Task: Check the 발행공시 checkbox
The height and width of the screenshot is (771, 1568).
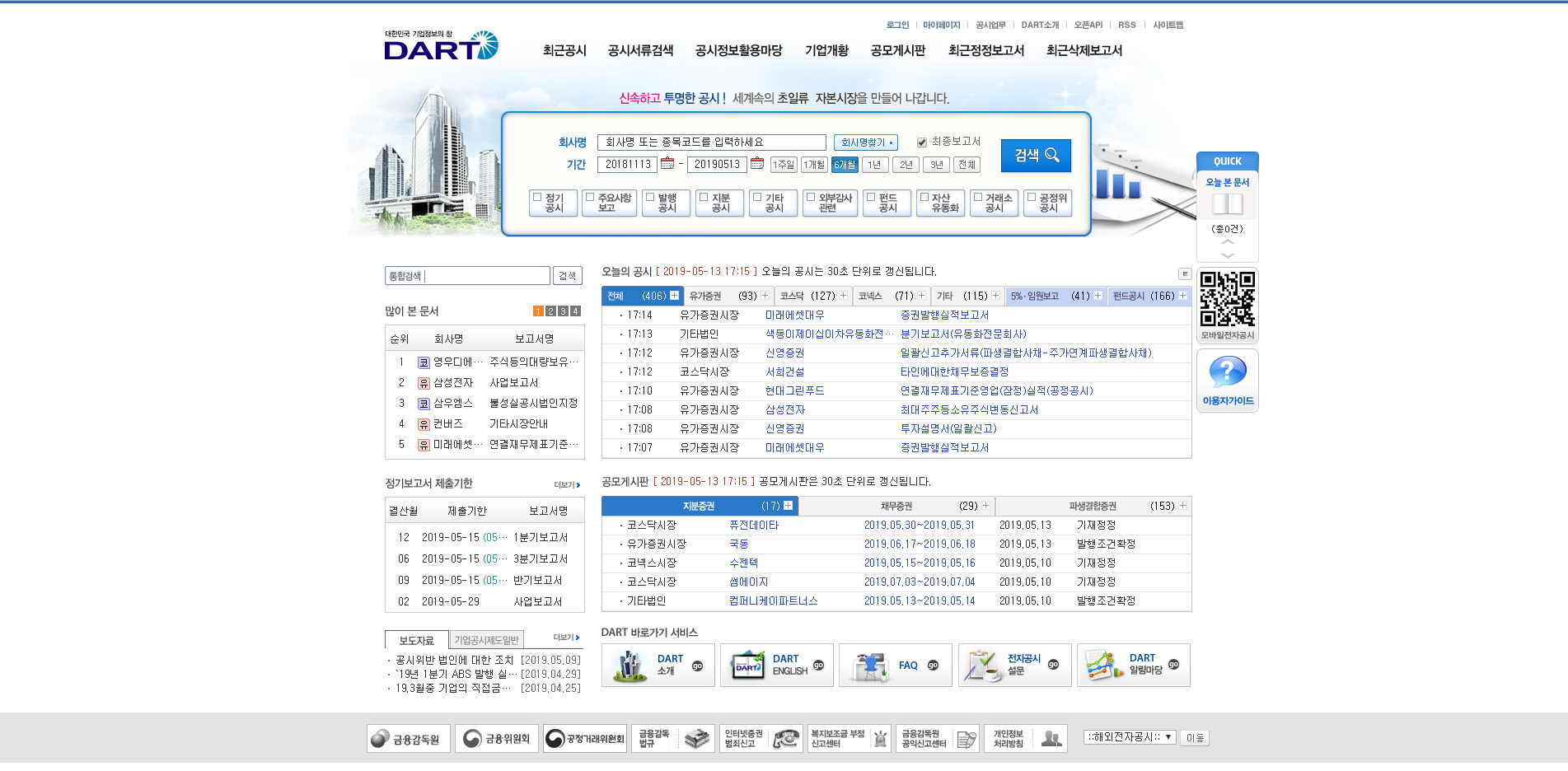Action: pyautogui.click(x=650, y=198)
